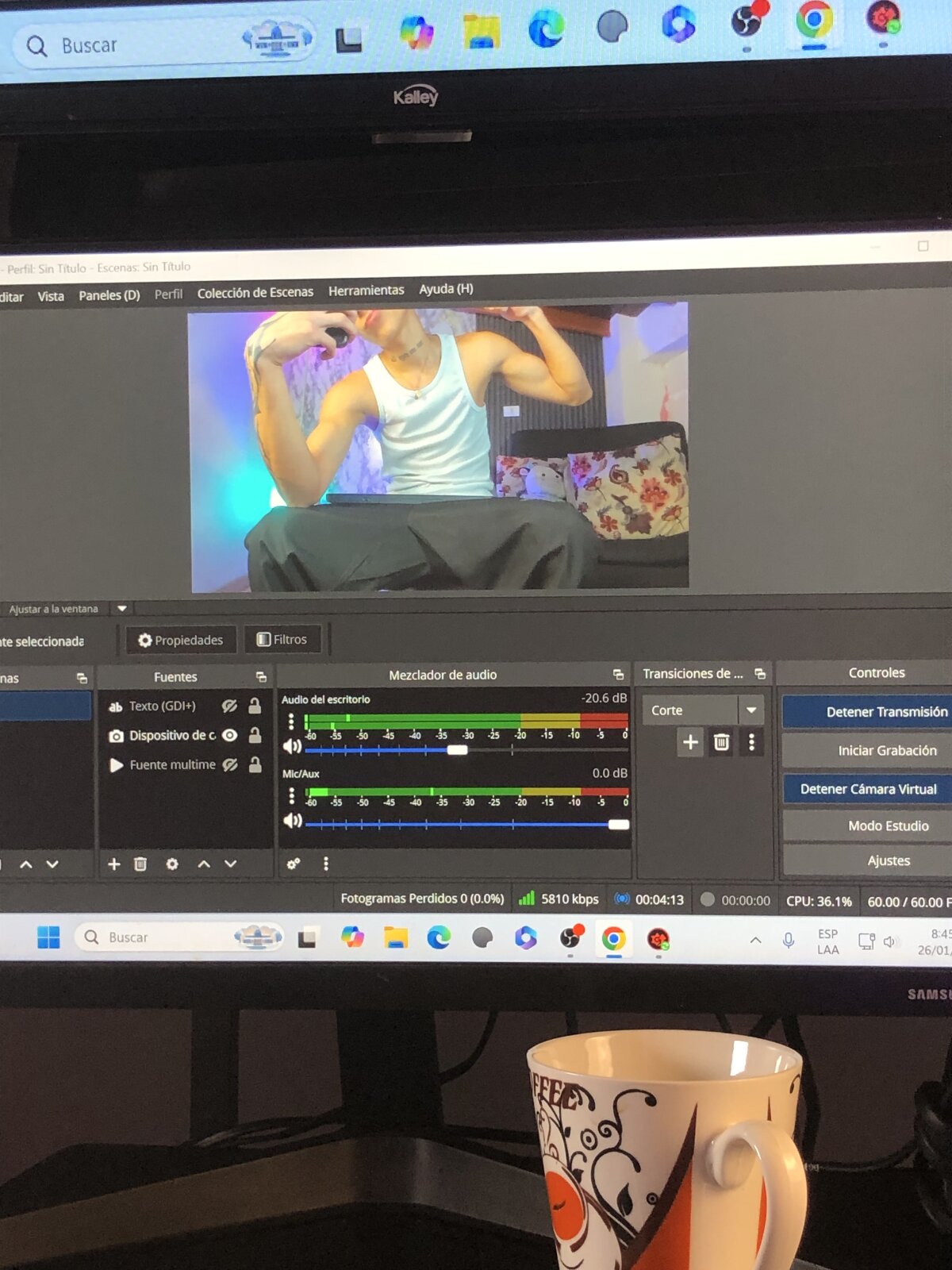Open the Colección de Escenas menu

click(255, 293)
